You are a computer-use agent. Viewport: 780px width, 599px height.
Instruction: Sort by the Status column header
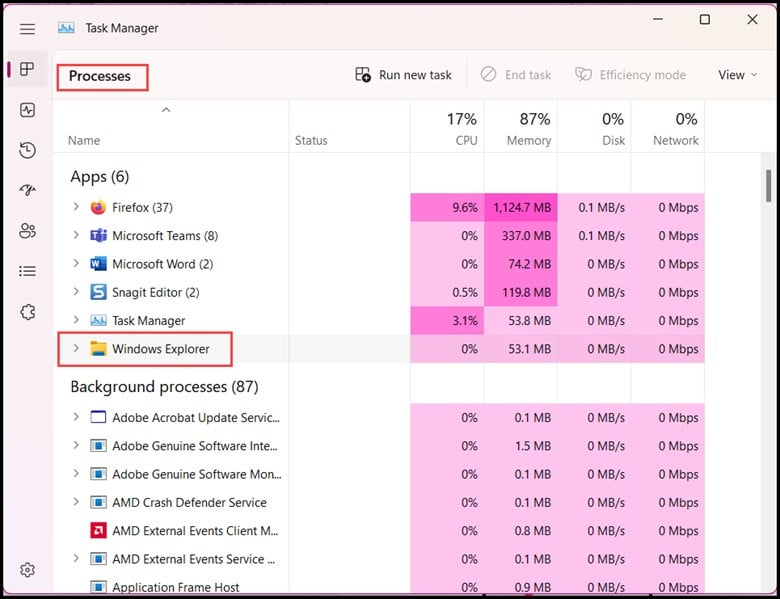(349, 127)
